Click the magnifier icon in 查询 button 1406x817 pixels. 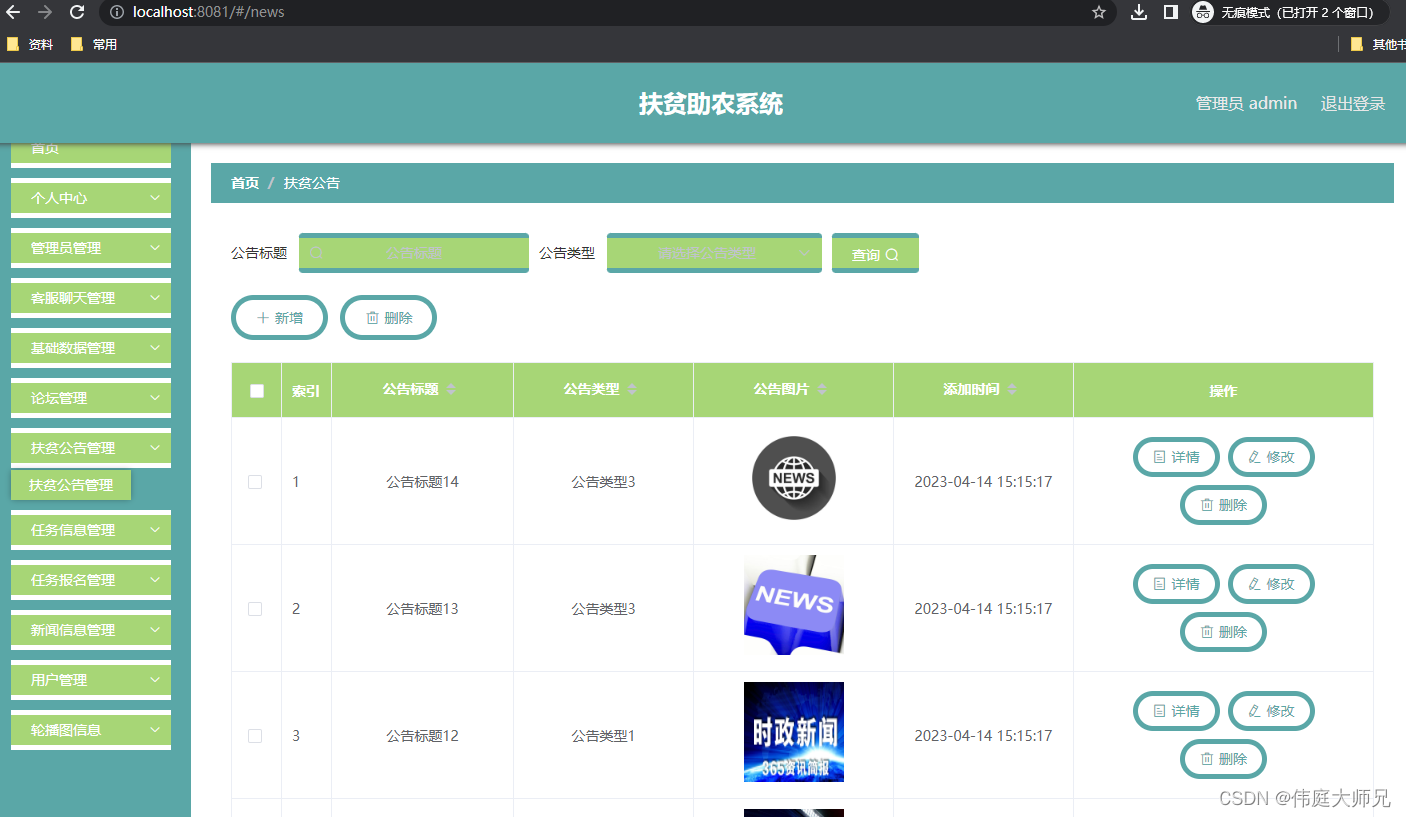coord(892,255)
